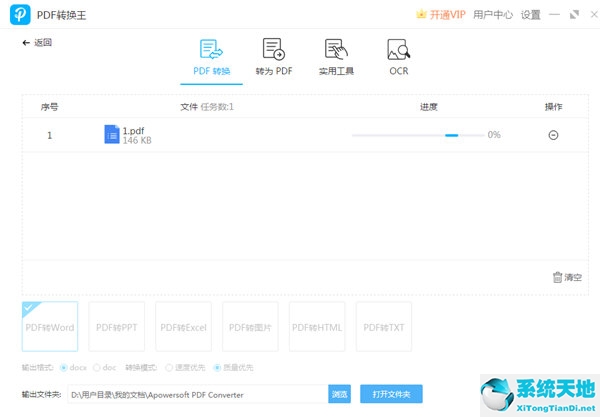This screenshot has height=417, width=600.
Task: Open 用户中心
Action: (x=493, y=15)
